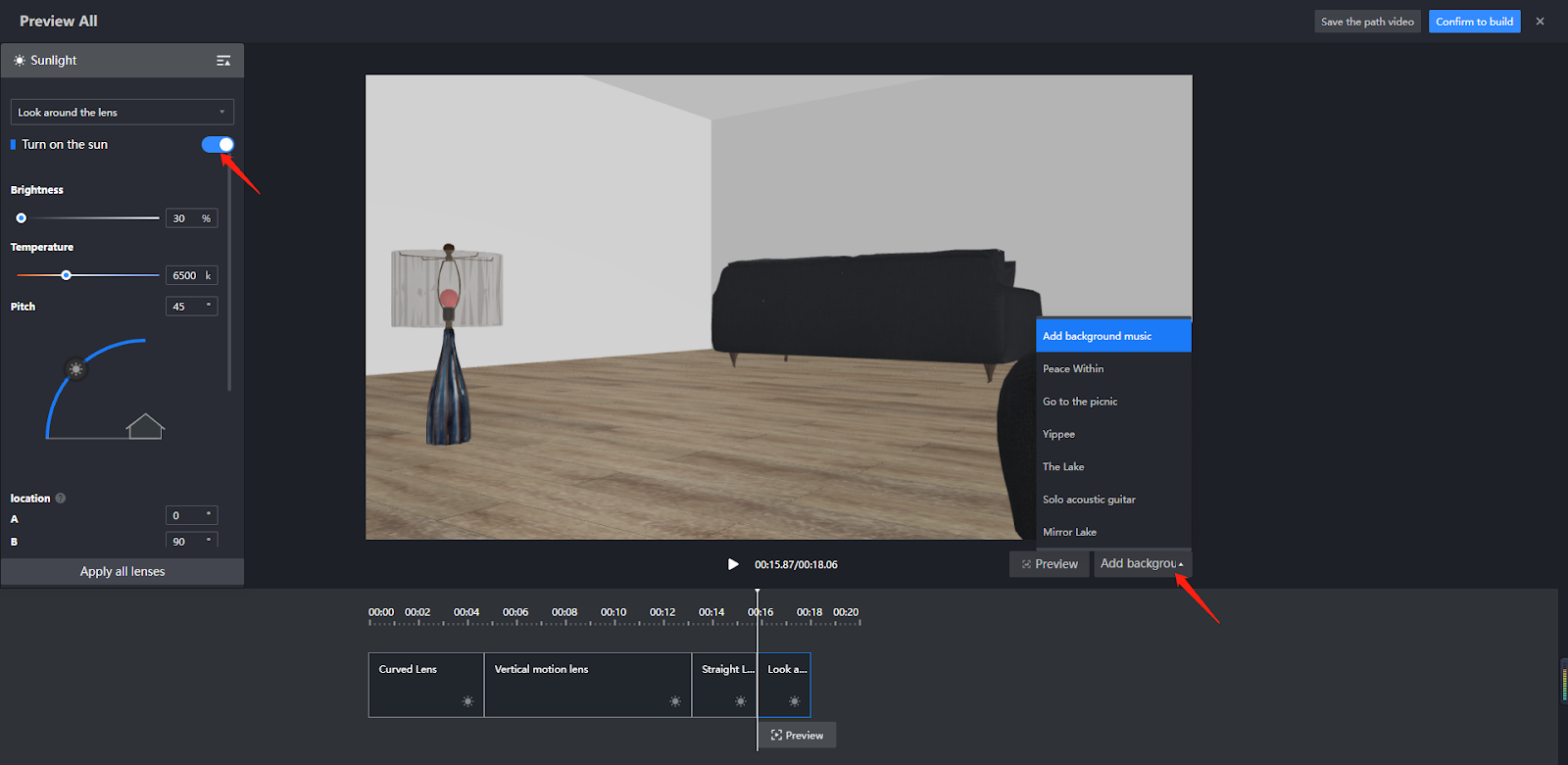1568x765 pixels.
Task: Select Peace Within from music list
Action: pos(1073,369)
